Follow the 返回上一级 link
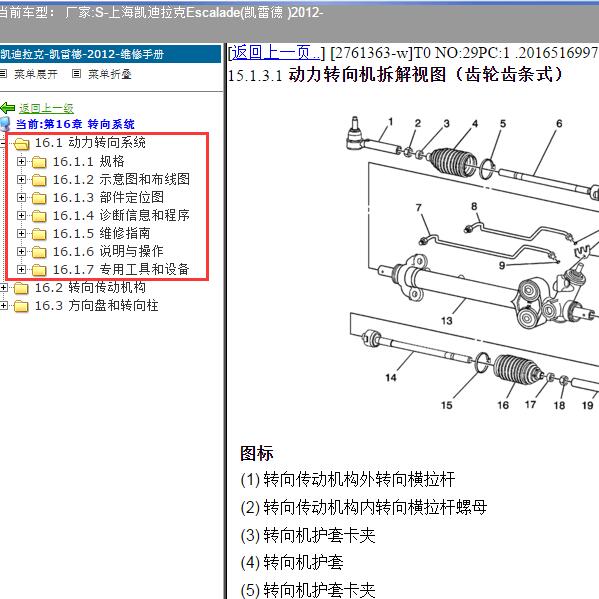The image size is (599, 599). click(46, 108)
